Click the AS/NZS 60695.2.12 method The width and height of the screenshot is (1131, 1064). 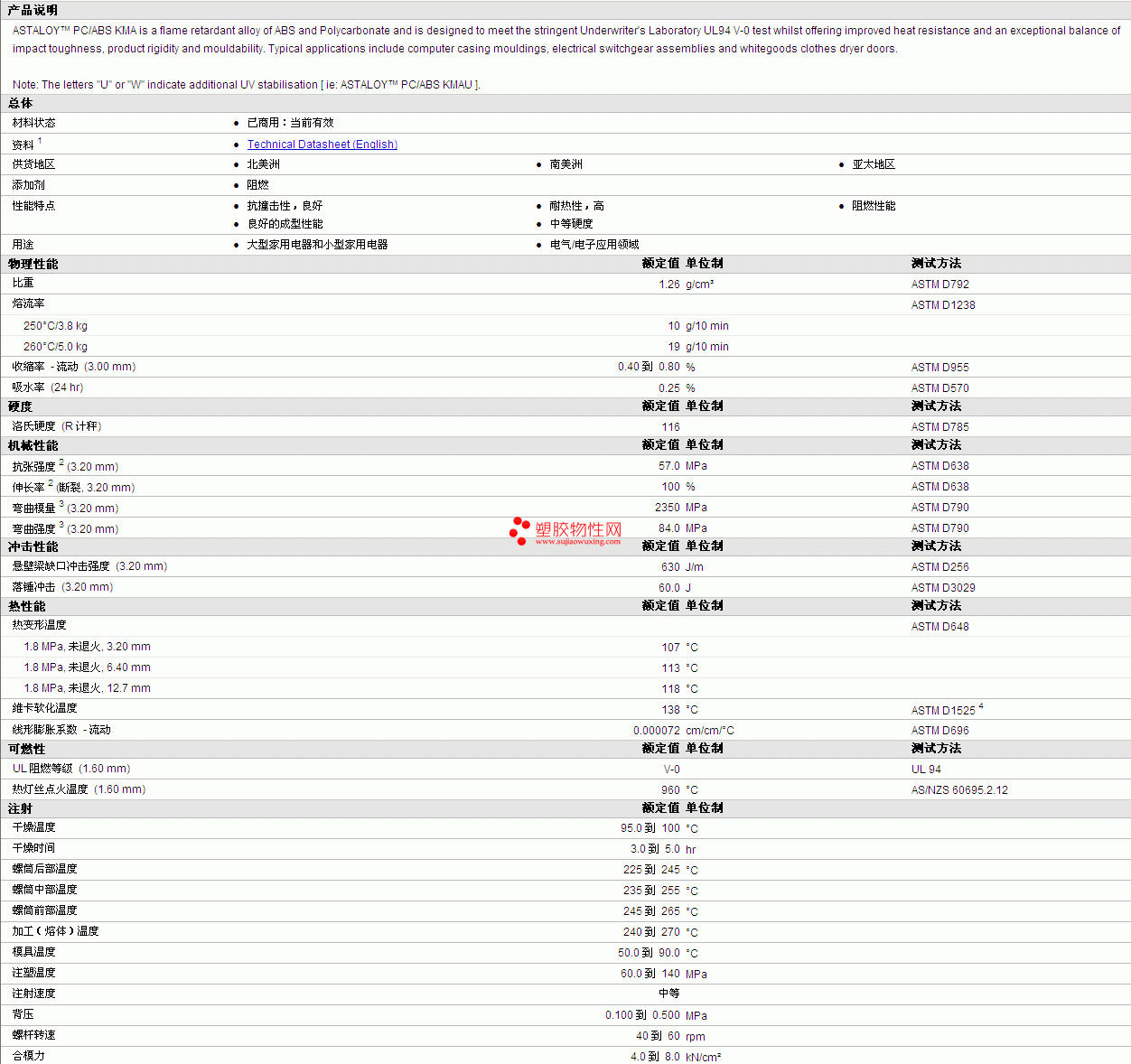pos(959,790)
